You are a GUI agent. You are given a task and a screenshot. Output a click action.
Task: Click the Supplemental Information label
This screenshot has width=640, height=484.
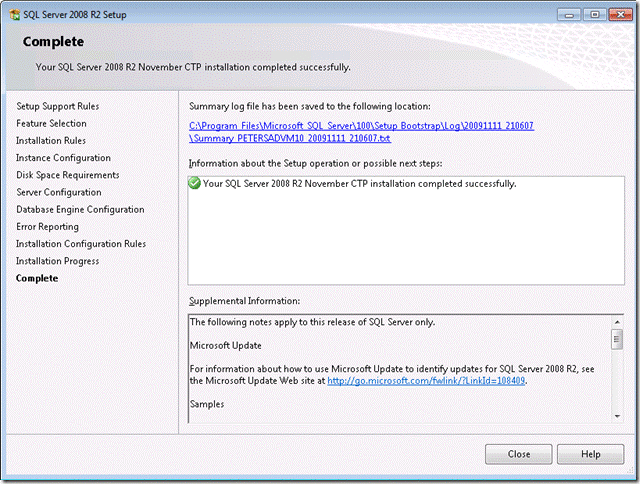(244, 301)
